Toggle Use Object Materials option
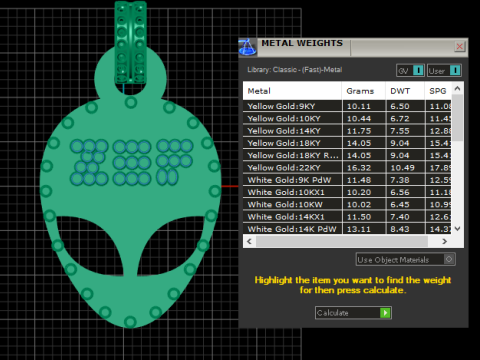This screenshot has width=480, height=360. tap(405, 259)
